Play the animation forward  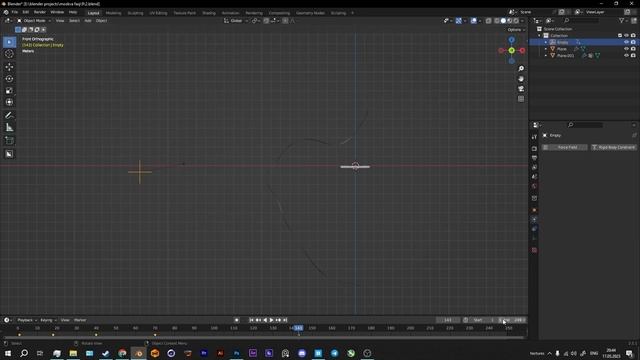click(271, 320)
